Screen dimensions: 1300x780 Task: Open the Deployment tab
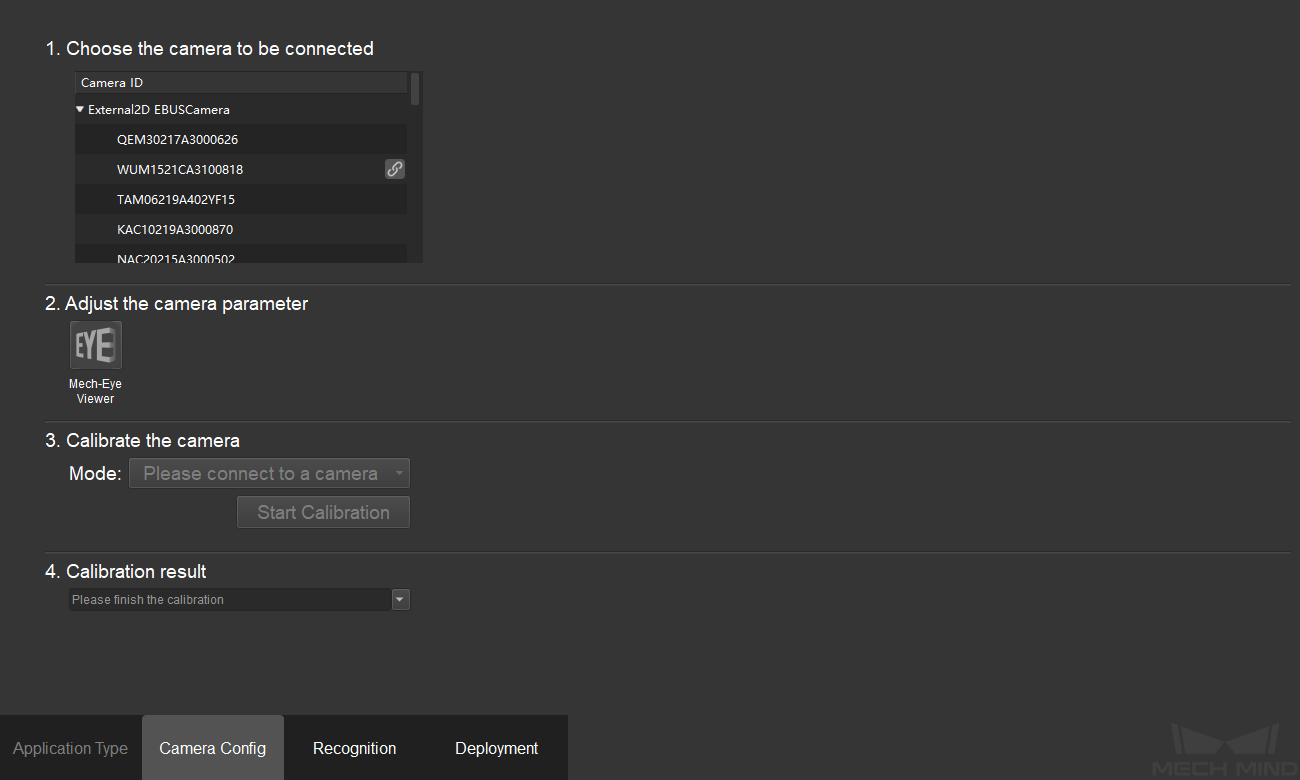(x=497, y=748)
